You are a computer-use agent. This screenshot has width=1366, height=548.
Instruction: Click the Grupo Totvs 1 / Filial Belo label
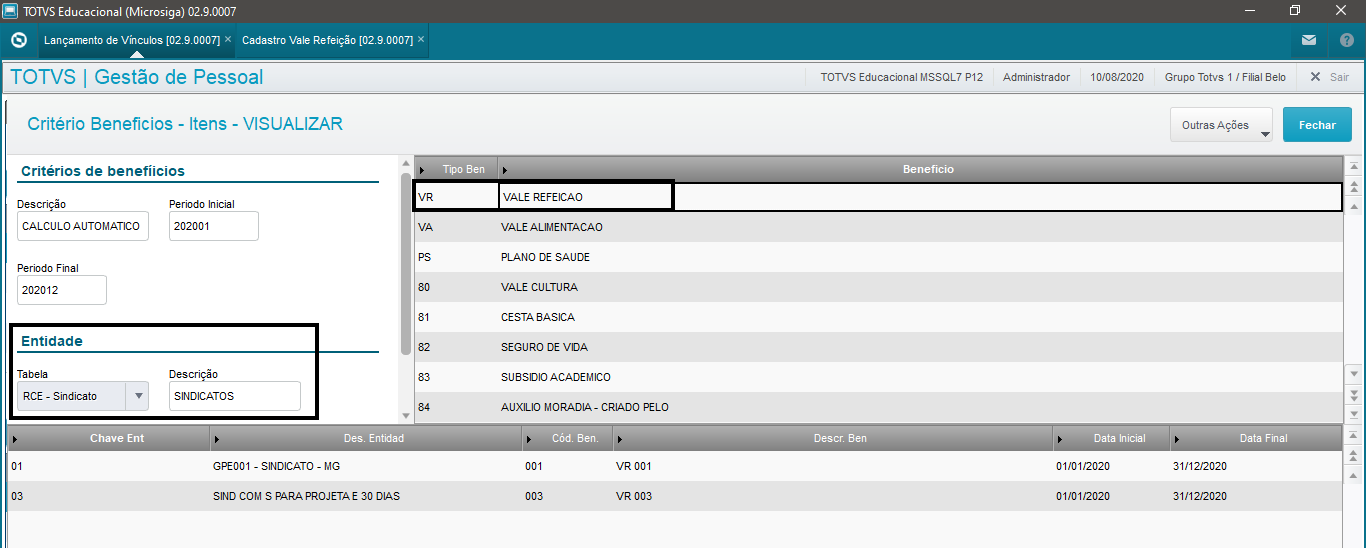click(x=1225, y=77)
